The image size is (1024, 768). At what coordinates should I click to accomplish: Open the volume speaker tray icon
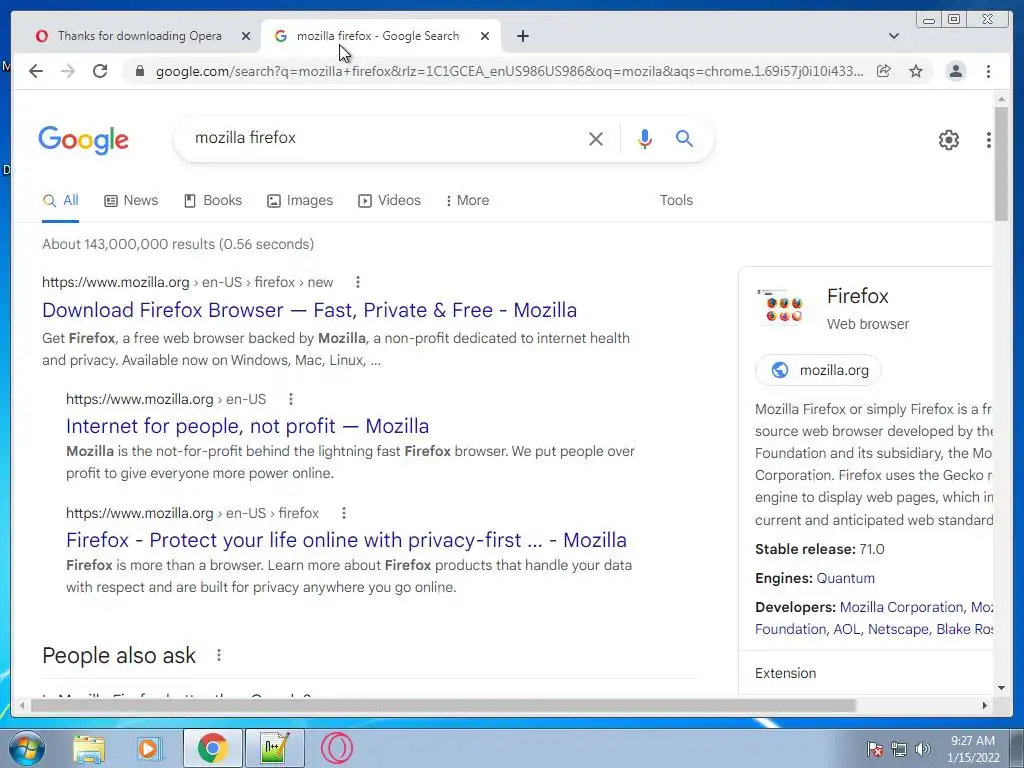pos(923,749)
